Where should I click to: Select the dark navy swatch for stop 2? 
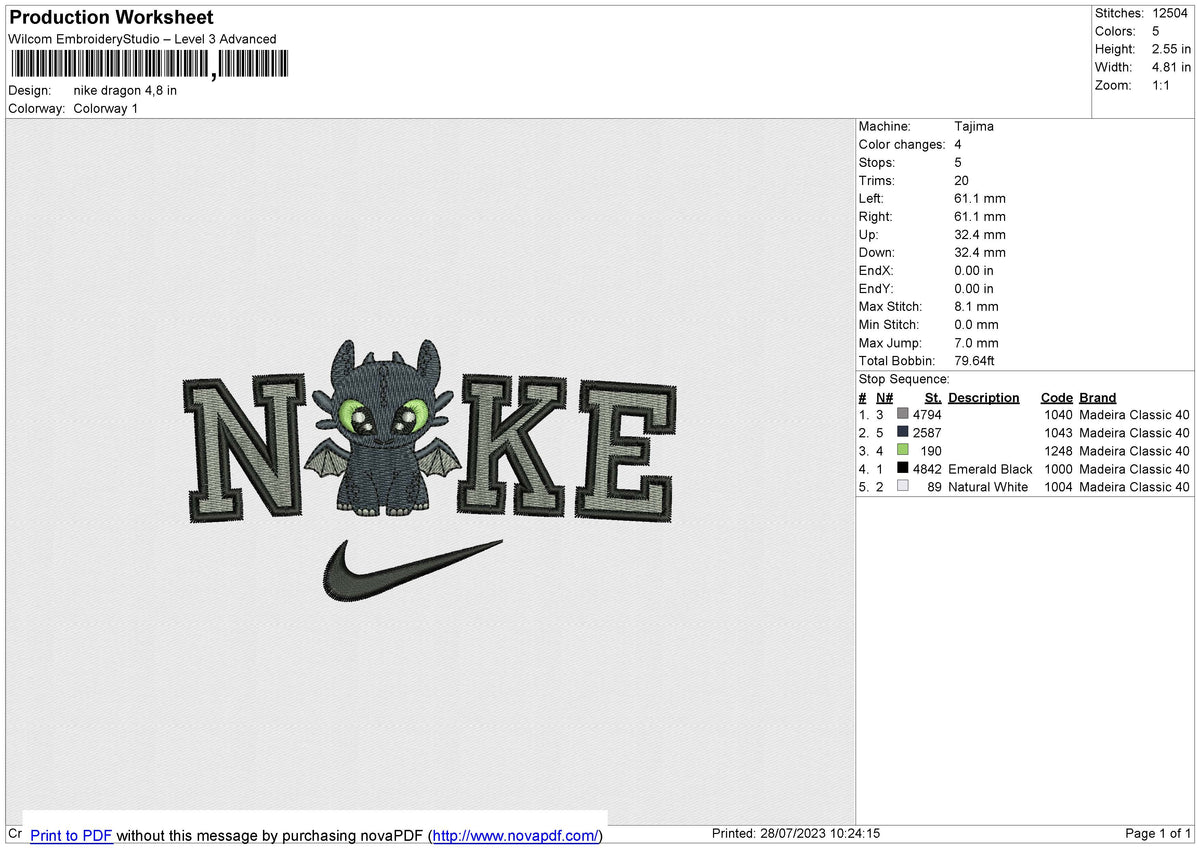(x=903, y=433)
